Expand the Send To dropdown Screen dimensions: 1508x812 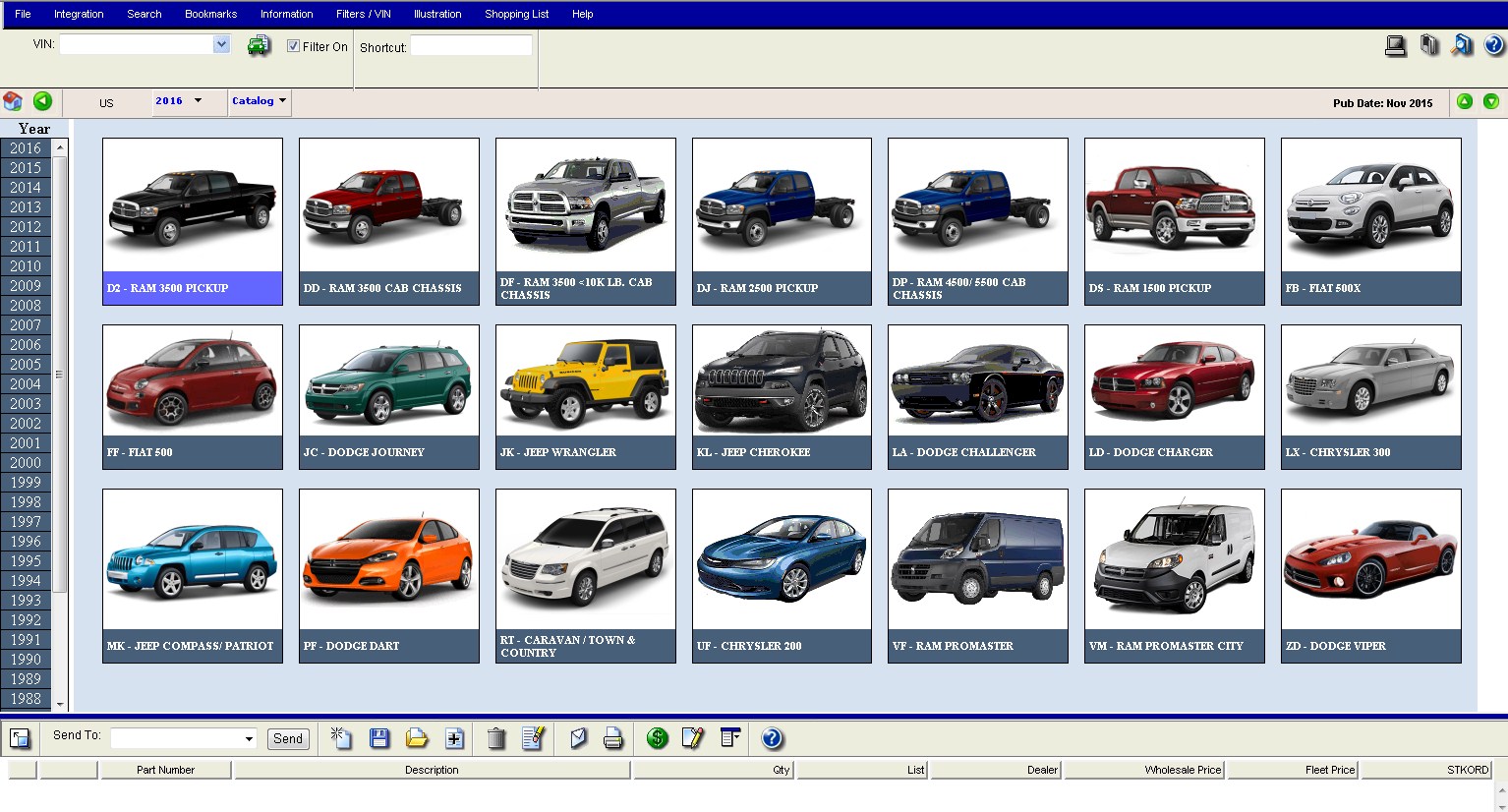pos(249,739)
